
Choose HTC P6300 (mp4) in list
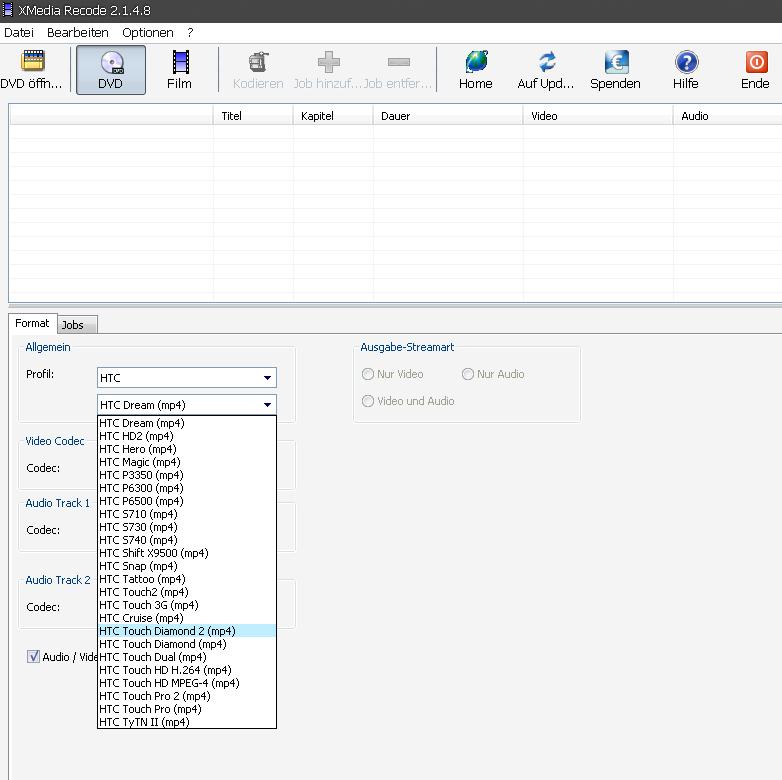187,488
